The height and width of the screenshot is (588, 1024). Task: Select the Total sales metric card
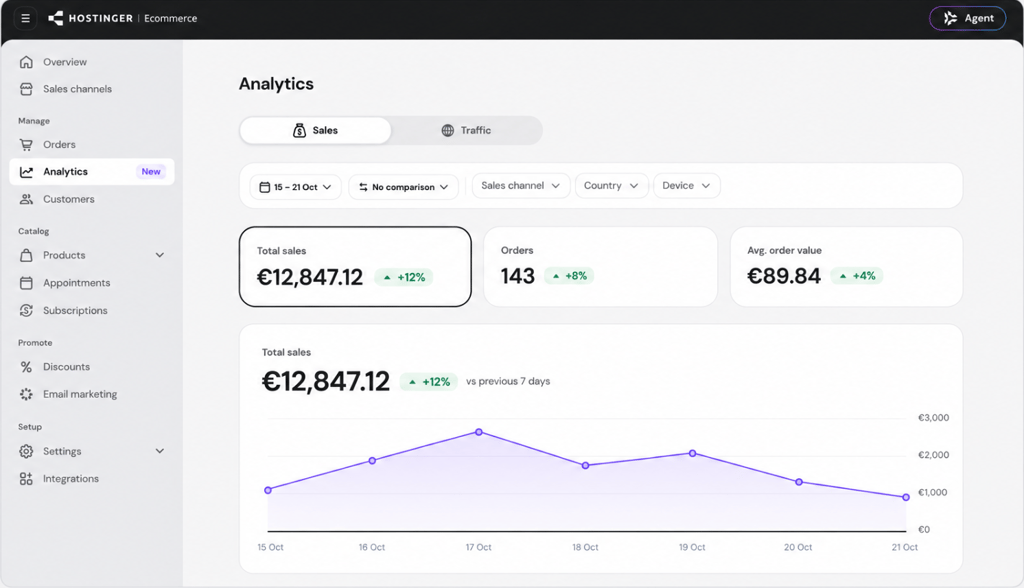(355, 267)
